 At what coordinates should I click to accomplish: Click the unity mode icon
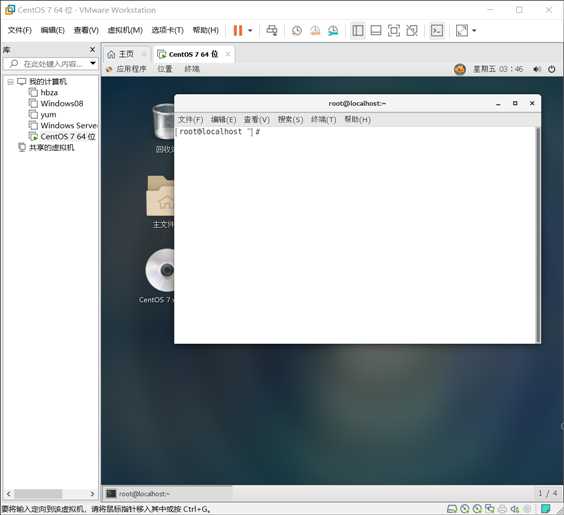pos(412,31)
